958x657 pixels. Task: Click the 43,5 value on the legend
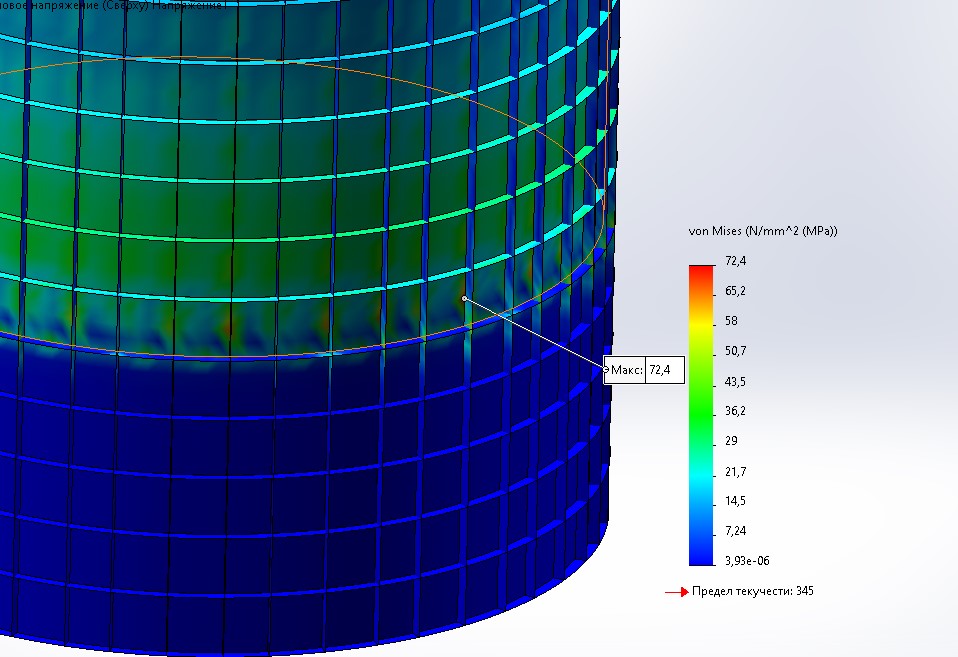click(x=735, y=382)
